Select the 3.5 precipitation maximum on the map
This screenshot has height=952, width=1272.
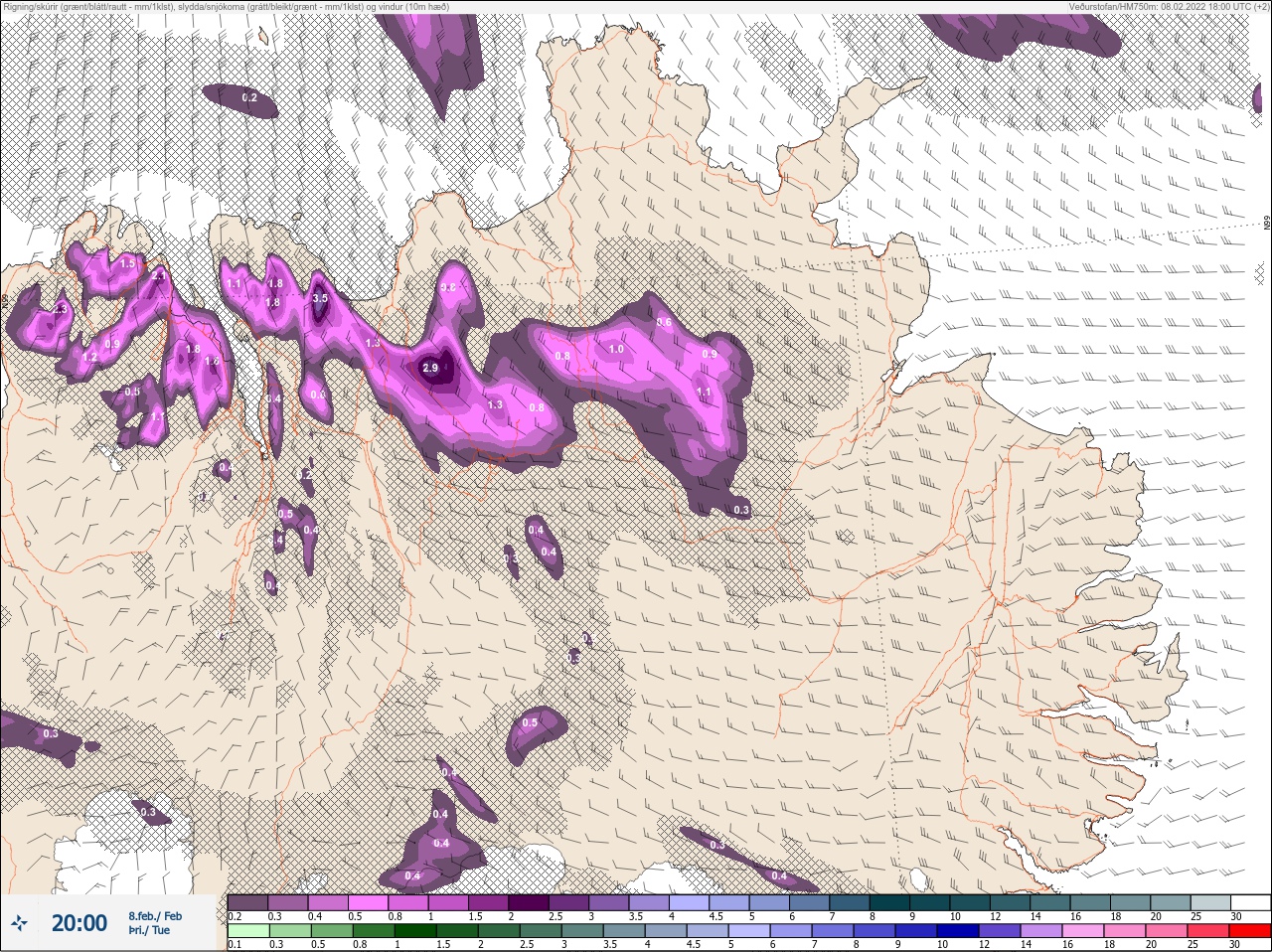tap(320, 298)
